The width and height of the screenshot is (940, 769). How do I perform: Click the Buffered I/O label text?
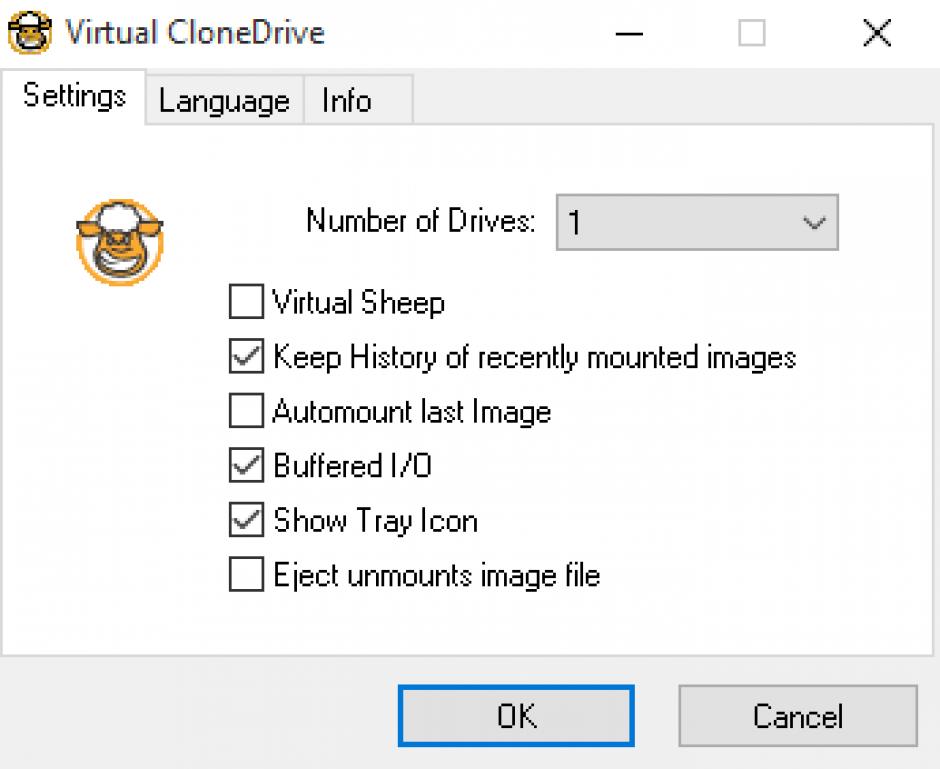352,466
